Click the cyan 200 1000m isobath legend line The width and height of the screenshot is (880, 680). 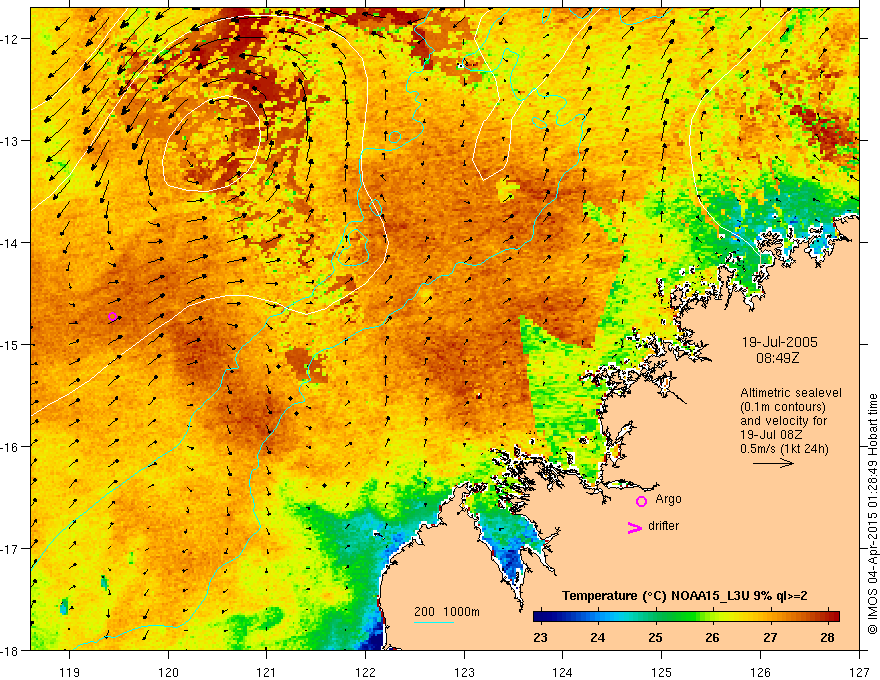click(x=434, y=622)
